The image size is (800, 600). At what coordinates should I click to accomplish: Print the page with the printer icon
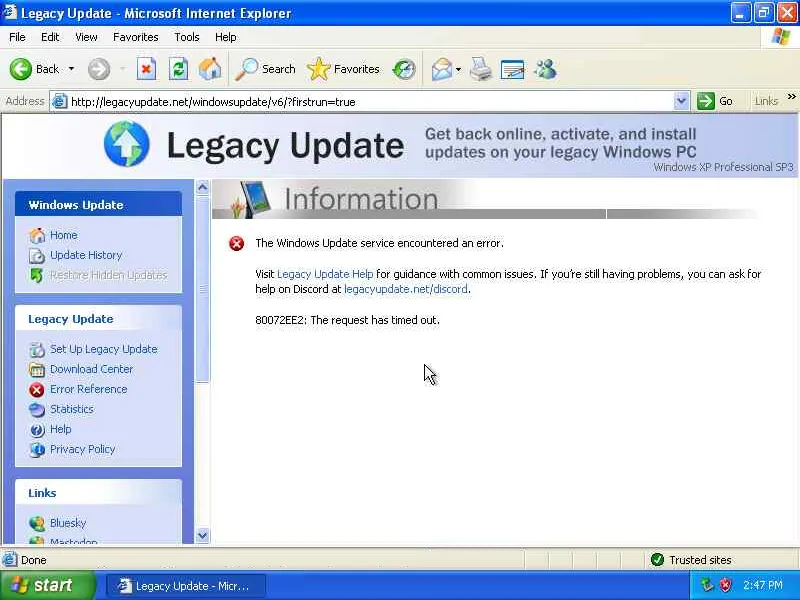click(x=481, y=69)
